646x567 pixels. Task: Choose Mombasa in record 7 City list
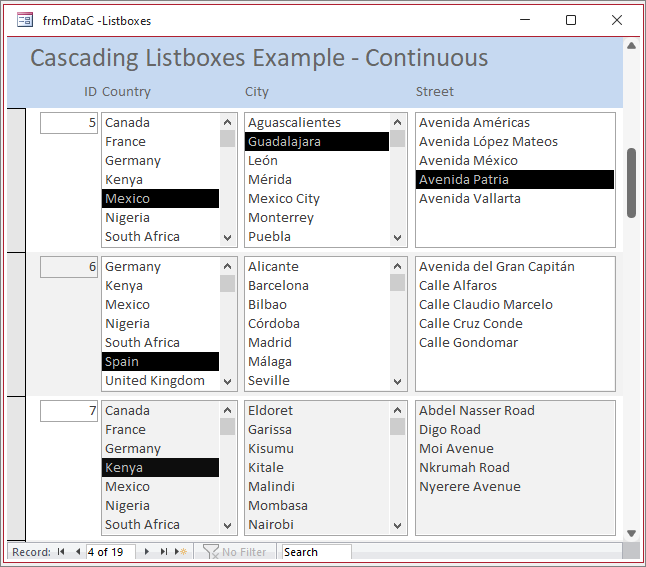[317, 505]
